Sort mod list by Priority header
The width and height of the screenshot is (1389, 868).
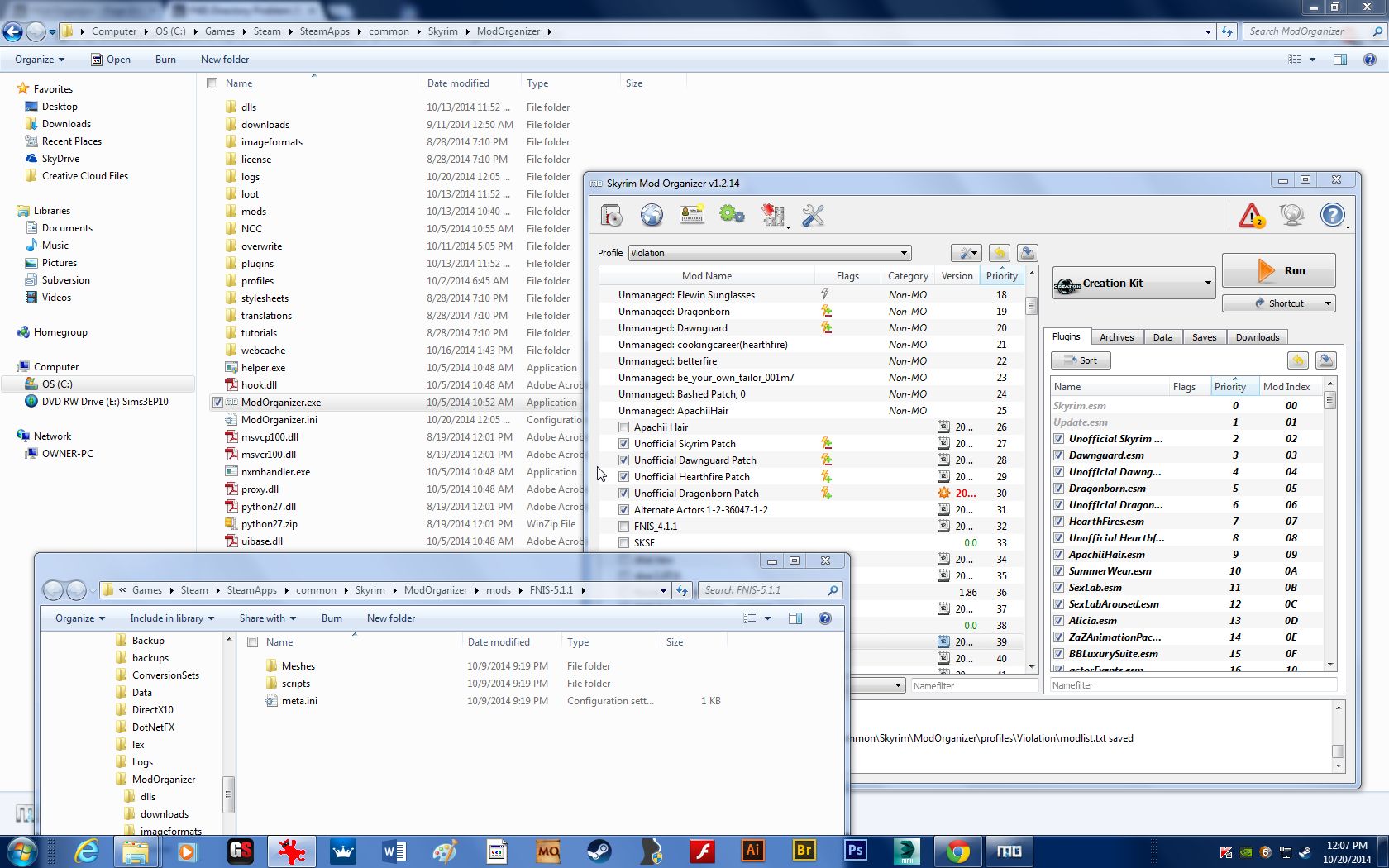point(1001,276)
